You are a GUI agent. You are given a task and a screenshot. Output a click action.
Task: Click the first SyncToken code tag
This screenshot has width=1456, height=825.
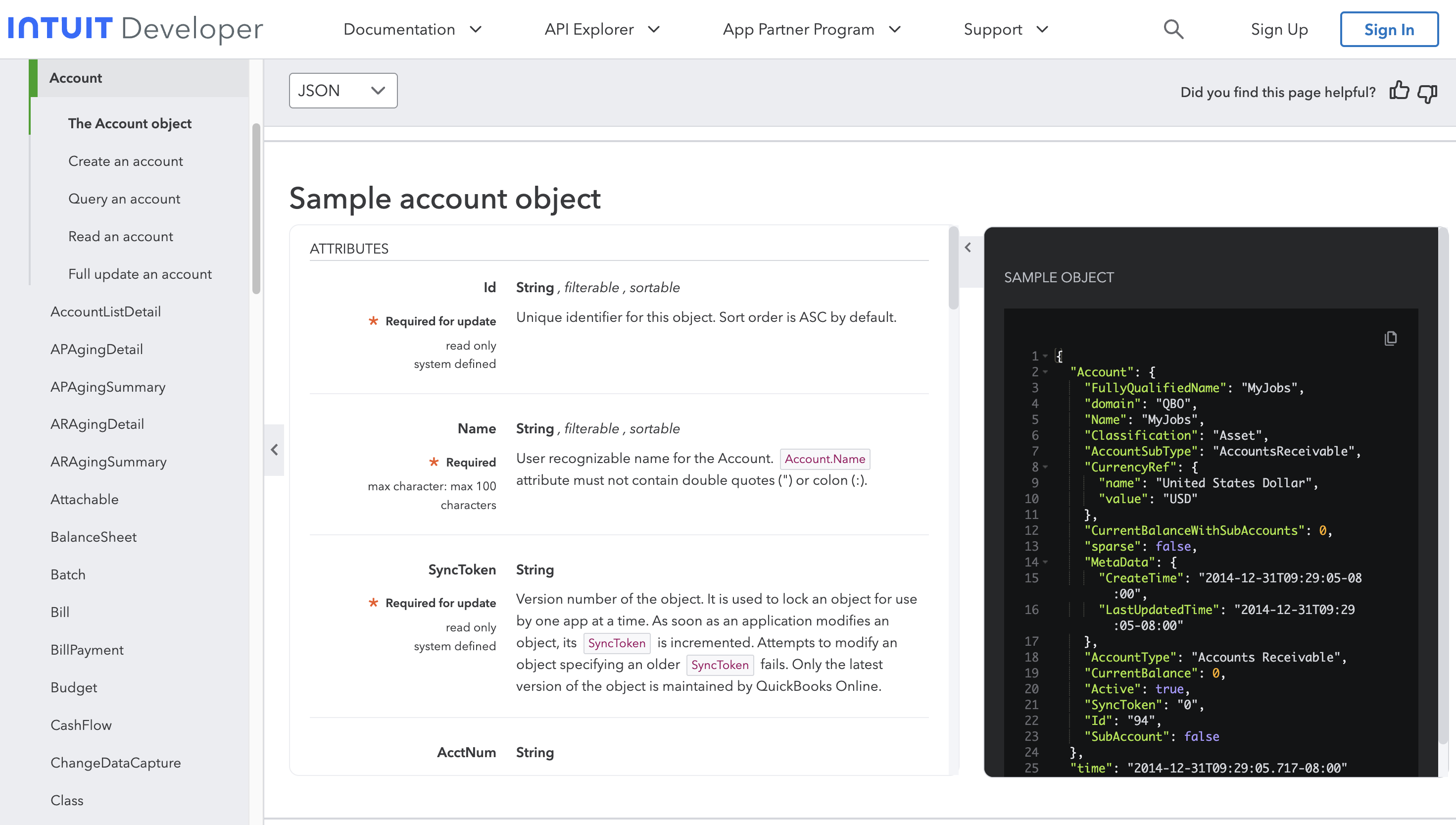click(x=617, y=643)
